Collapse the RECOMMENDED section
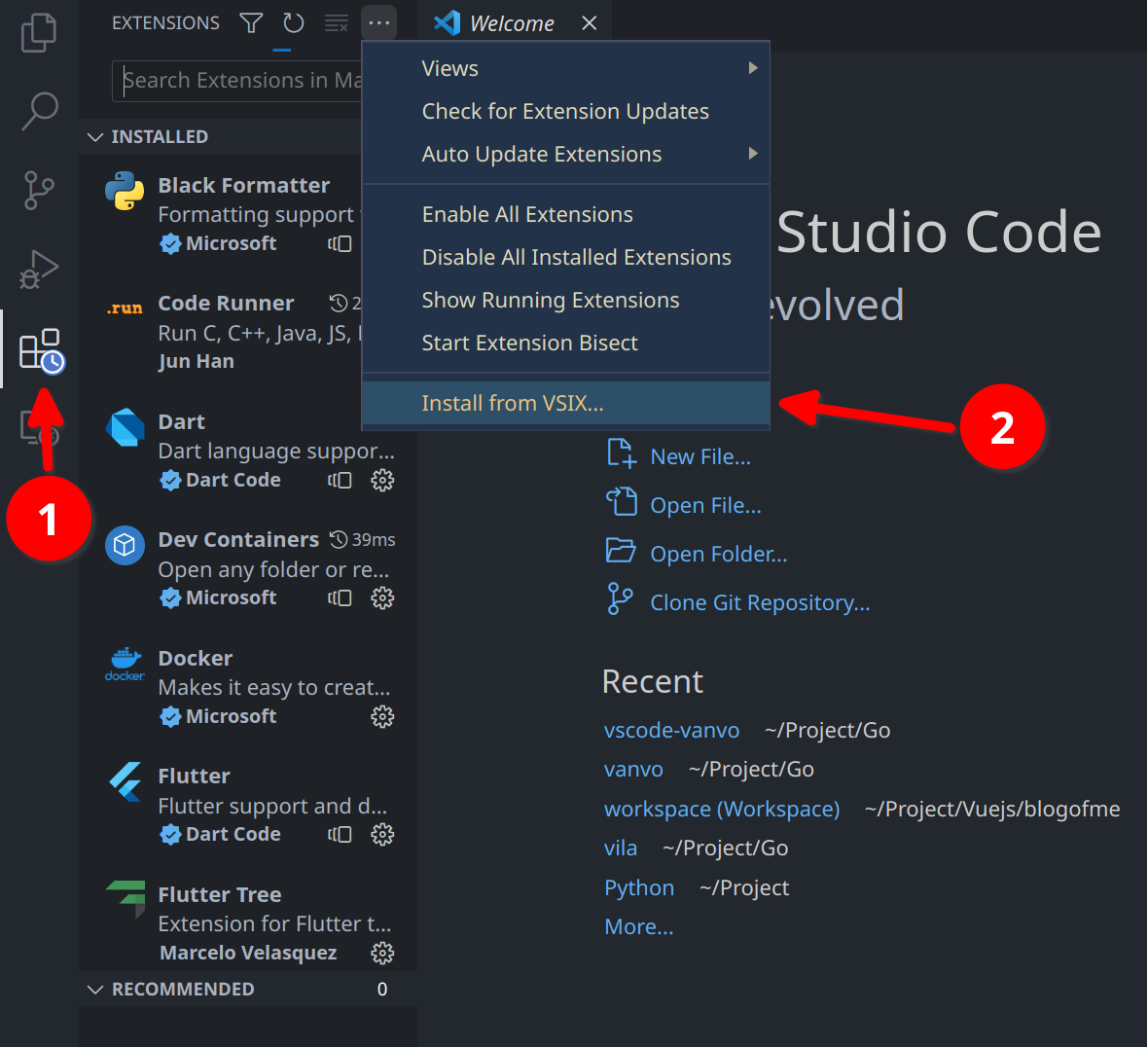The height and width of the screenshot is (1048, 1148). pos(248,990)
